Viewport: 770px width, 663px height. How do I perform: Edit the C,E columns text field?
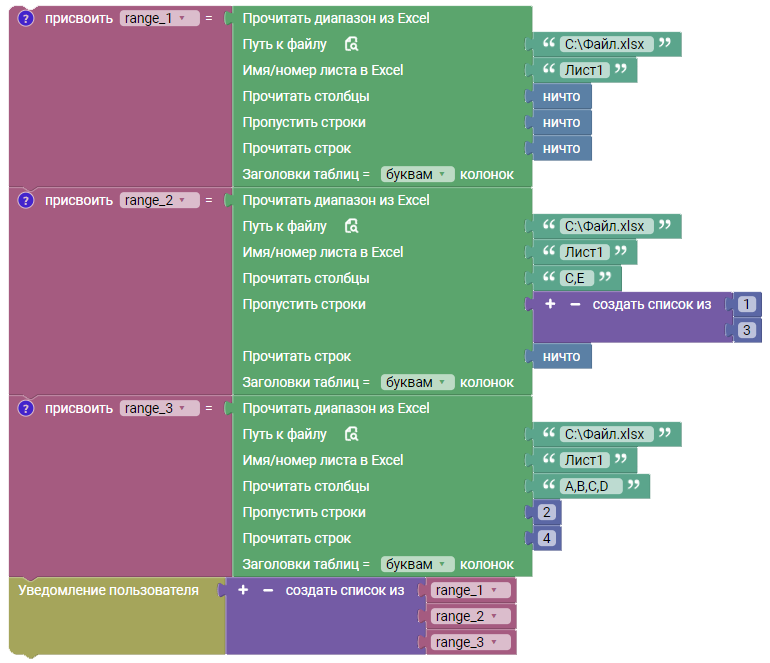pyautogui.click(x=577, y=278)
